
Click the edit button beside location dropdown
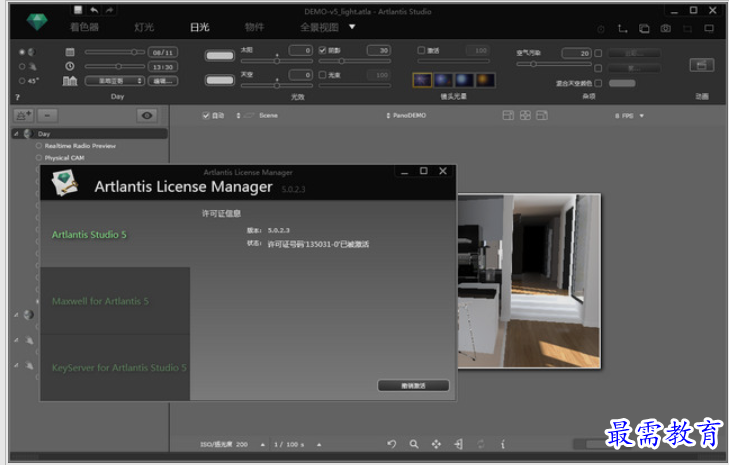163,81
